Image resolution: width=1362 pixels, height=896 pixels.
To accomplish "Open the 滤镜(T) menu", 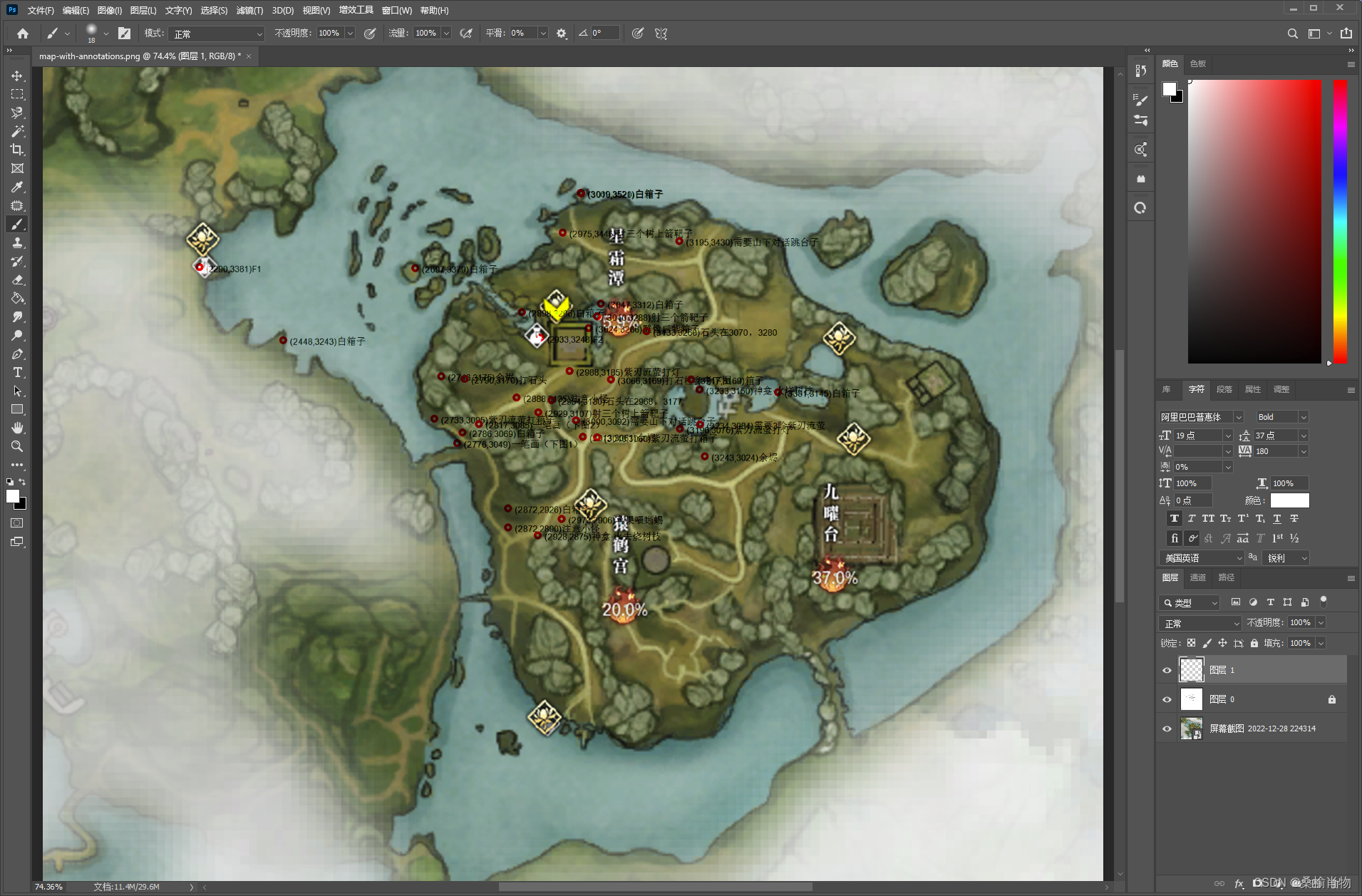I will pyautogui.click(x=249, y=10).
